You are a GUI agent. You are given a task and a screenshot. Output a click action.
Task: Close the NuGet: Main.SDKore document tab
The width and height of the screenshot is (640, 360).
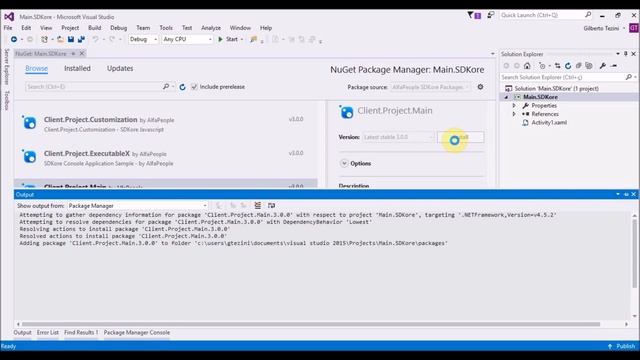(x=82, y=53)
